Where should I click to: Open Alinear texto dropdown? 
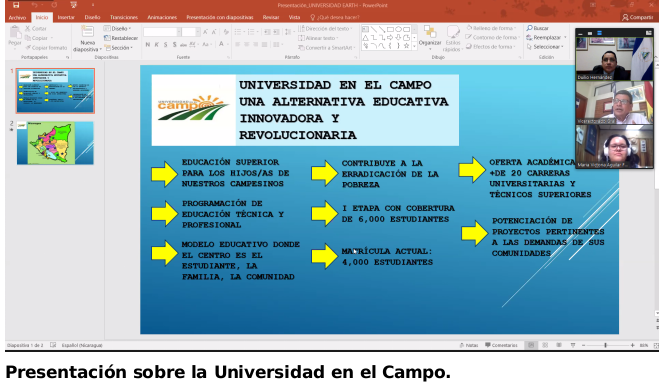(319, 38)
